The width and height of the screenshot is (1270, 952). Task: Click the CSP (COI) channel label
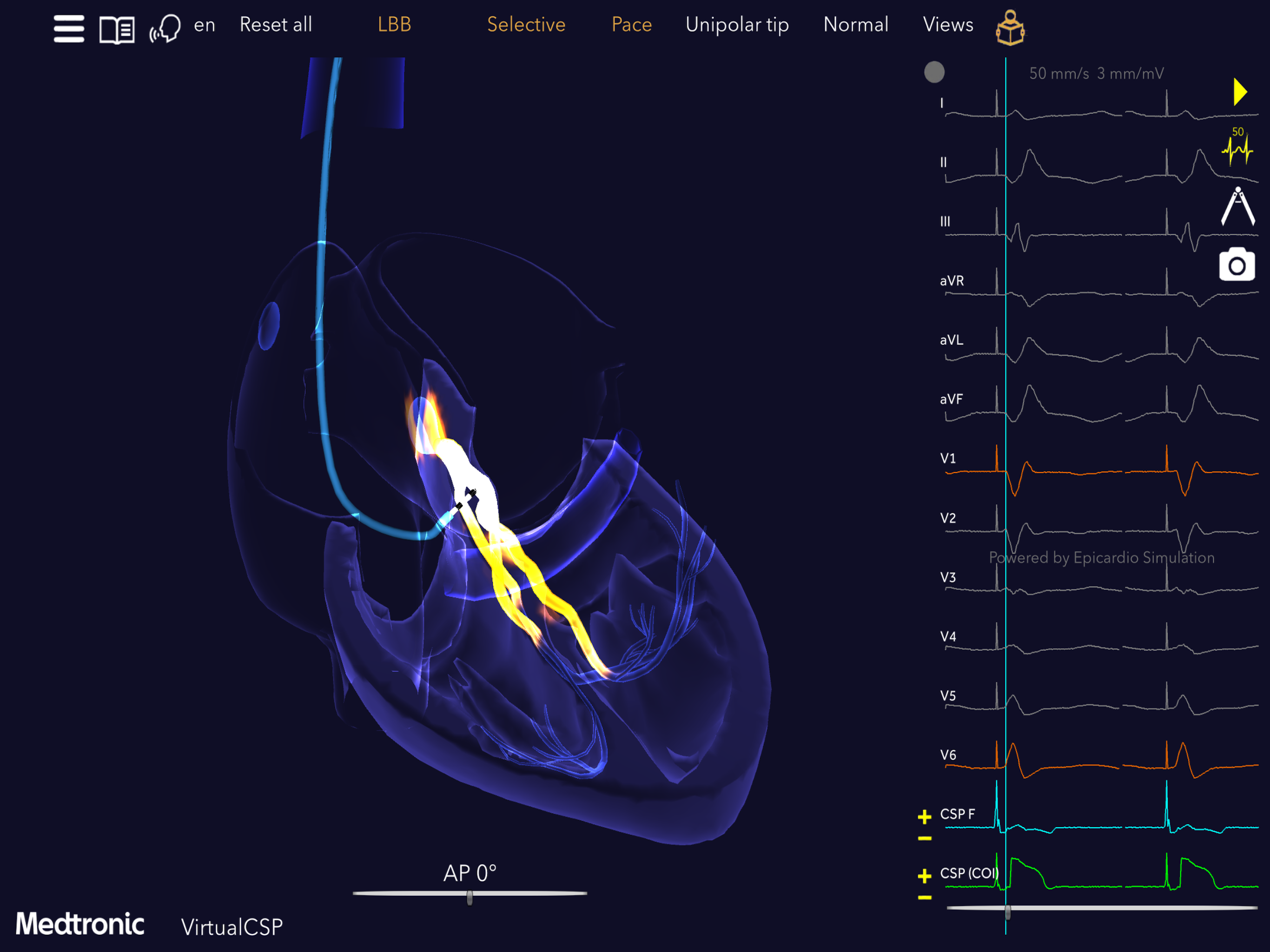[x=969, y=873]
